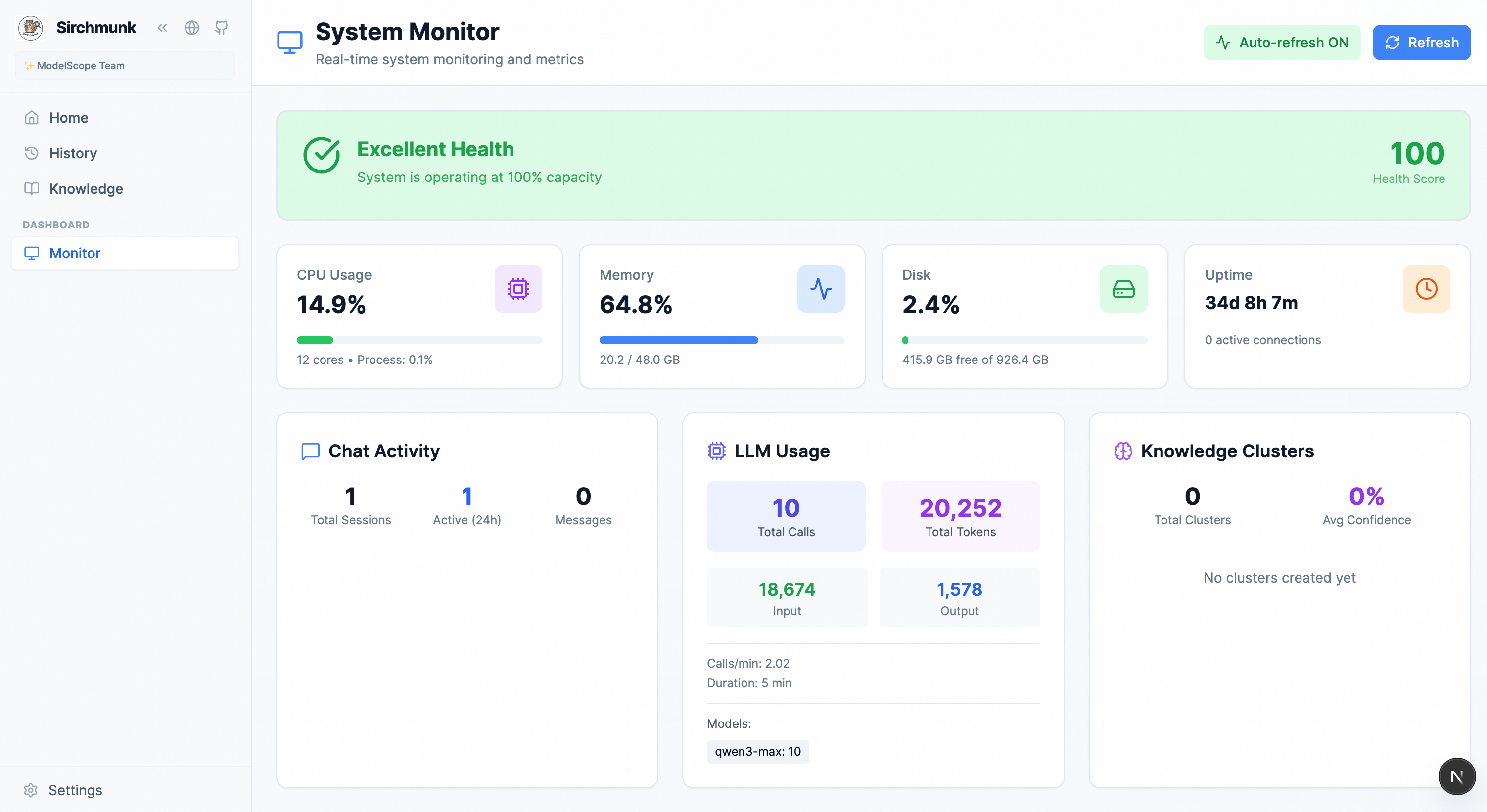The height and width of the screenshot is (812, 1487).
Task: Click the clock icon on the Uptime card
Action: point(1426,289)
